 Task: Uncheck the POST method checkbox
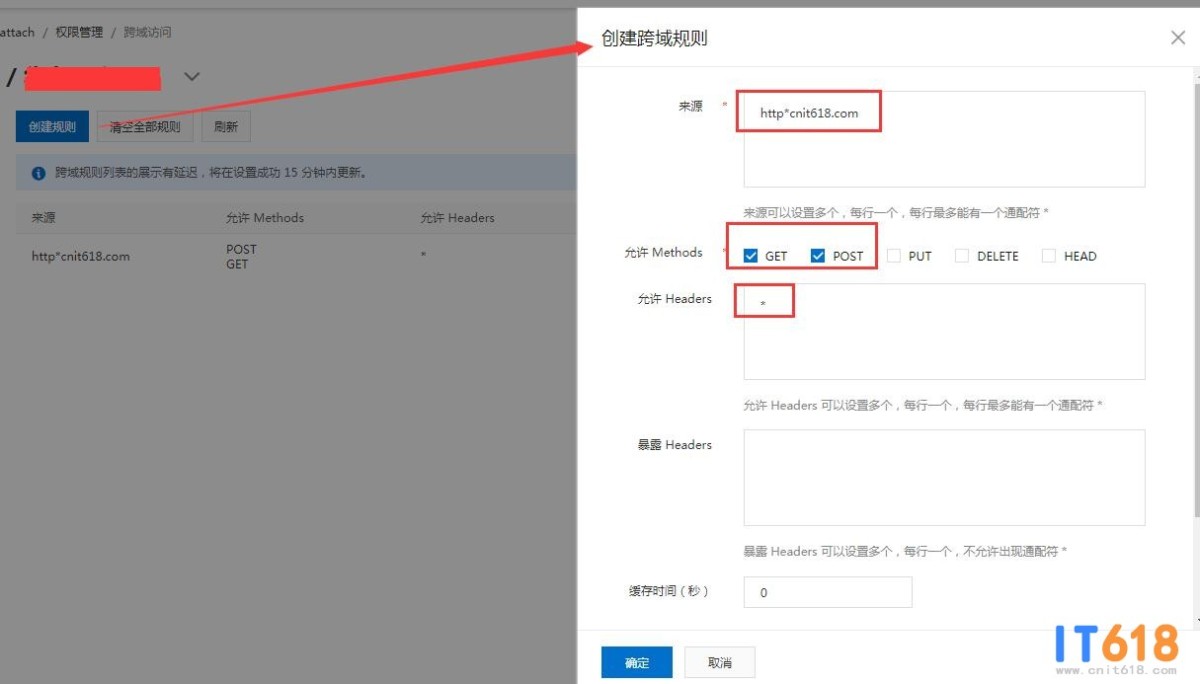pos(818,256)
